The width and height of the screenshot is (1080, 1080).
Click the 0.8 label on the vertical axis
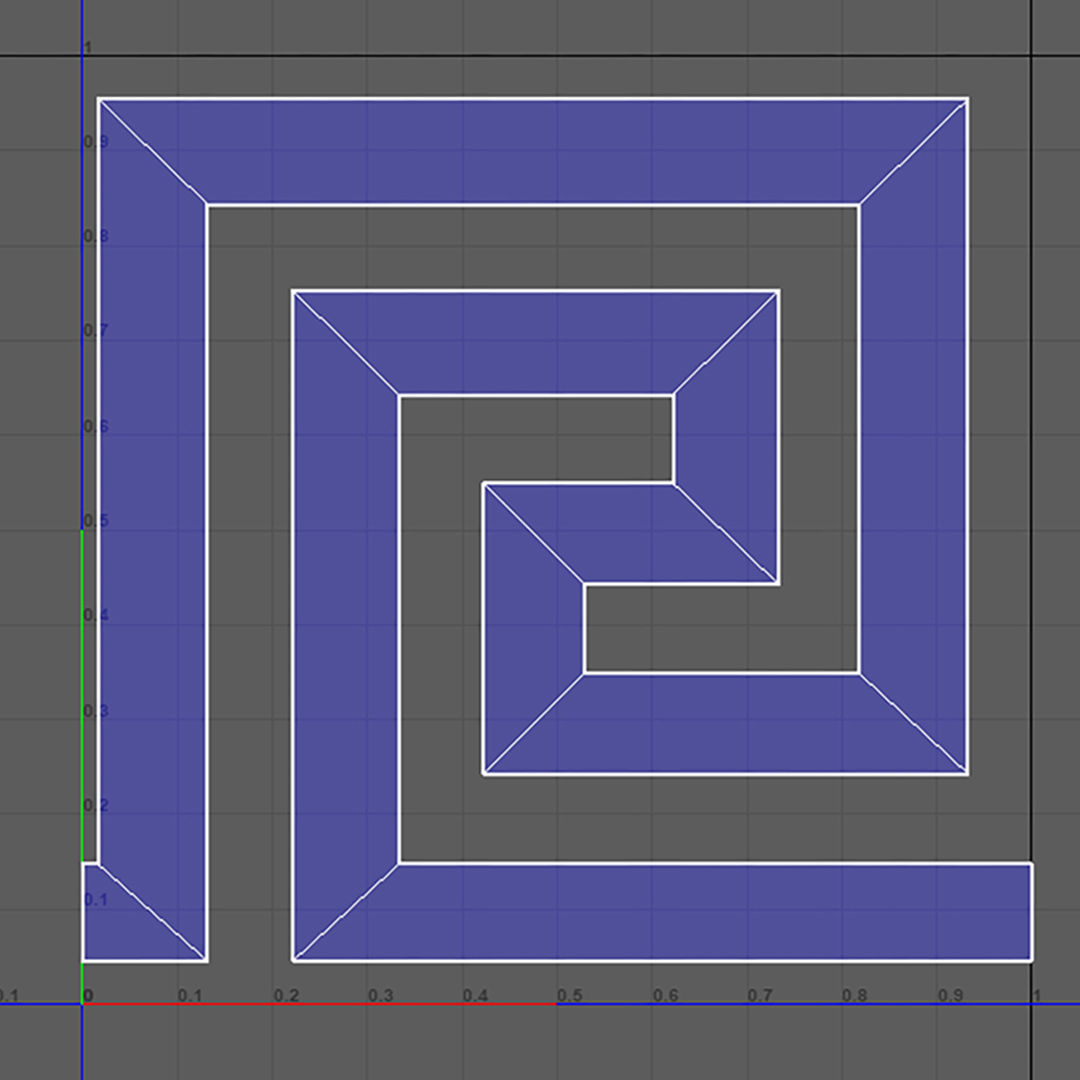pyautogui.click(x=96, y=236)
